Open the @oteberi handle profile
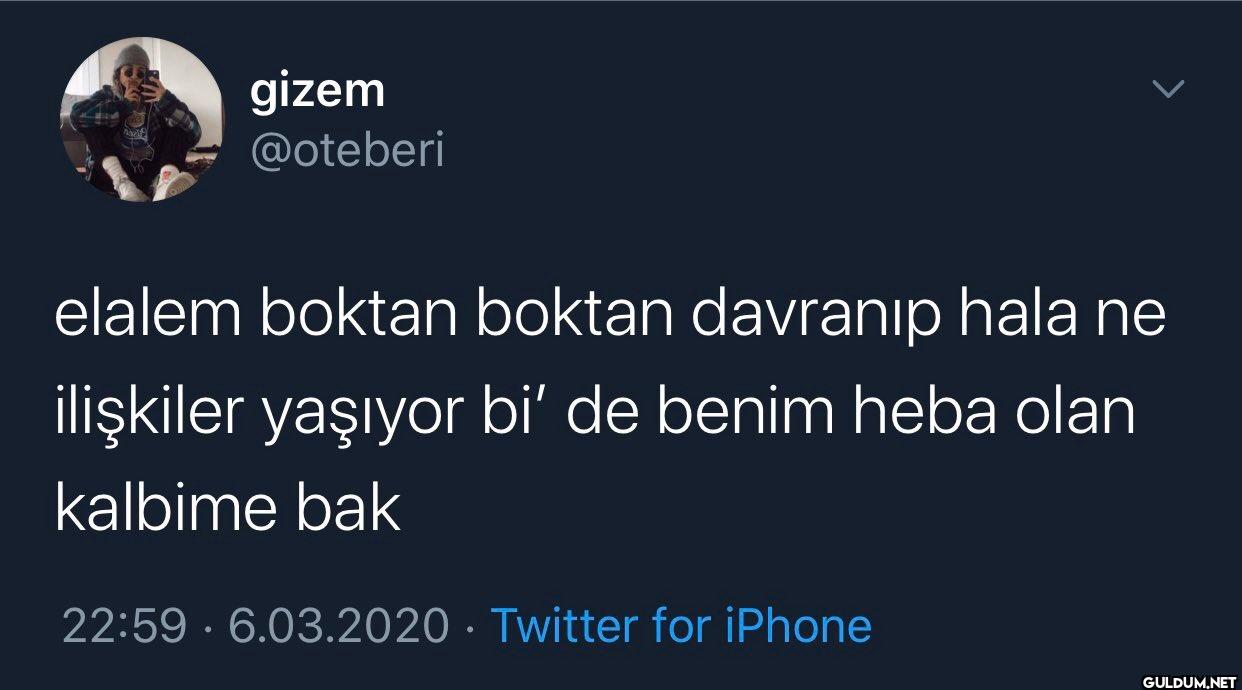 point(346,151)
